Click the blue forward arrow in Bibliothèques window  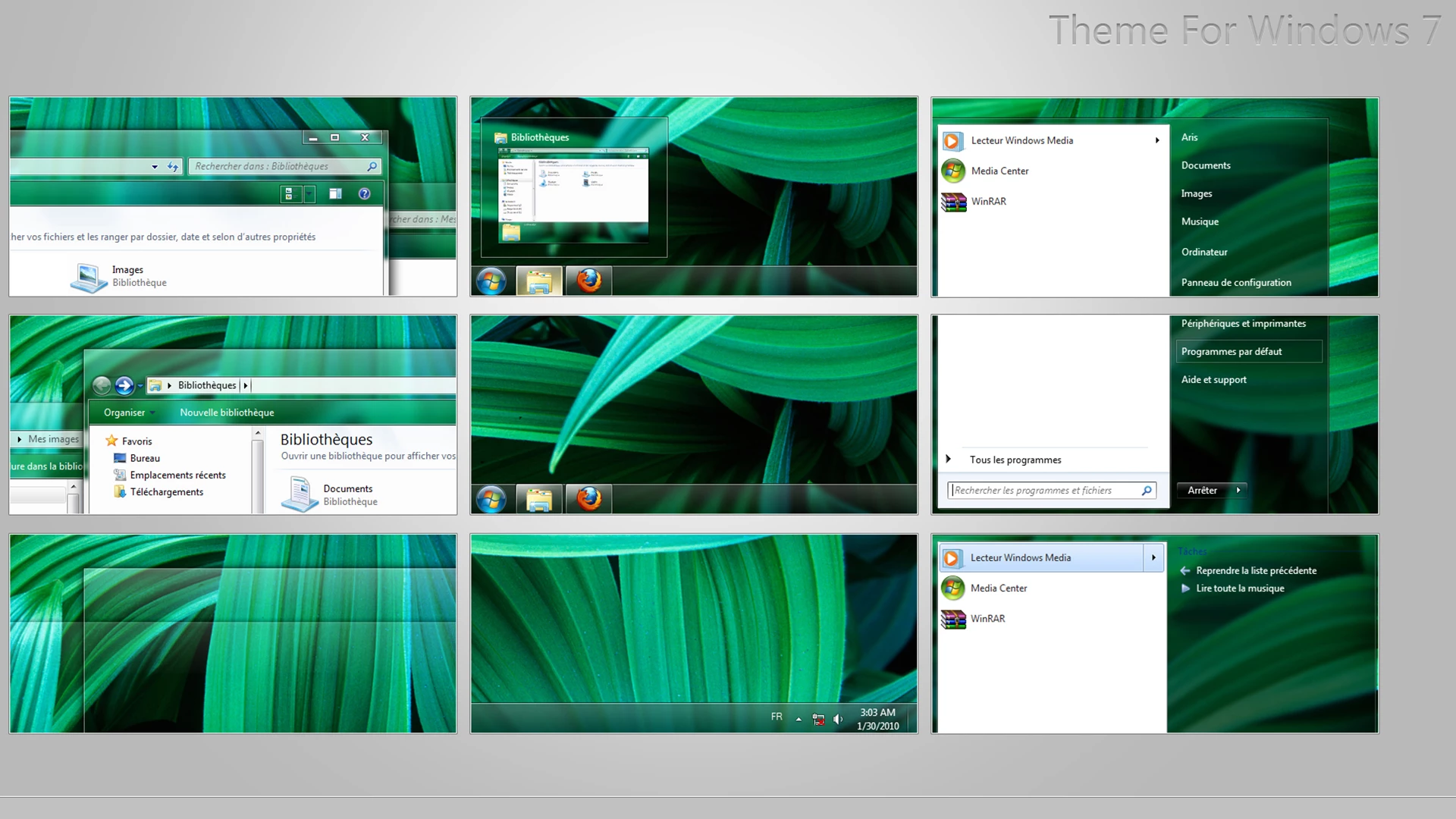124,385
